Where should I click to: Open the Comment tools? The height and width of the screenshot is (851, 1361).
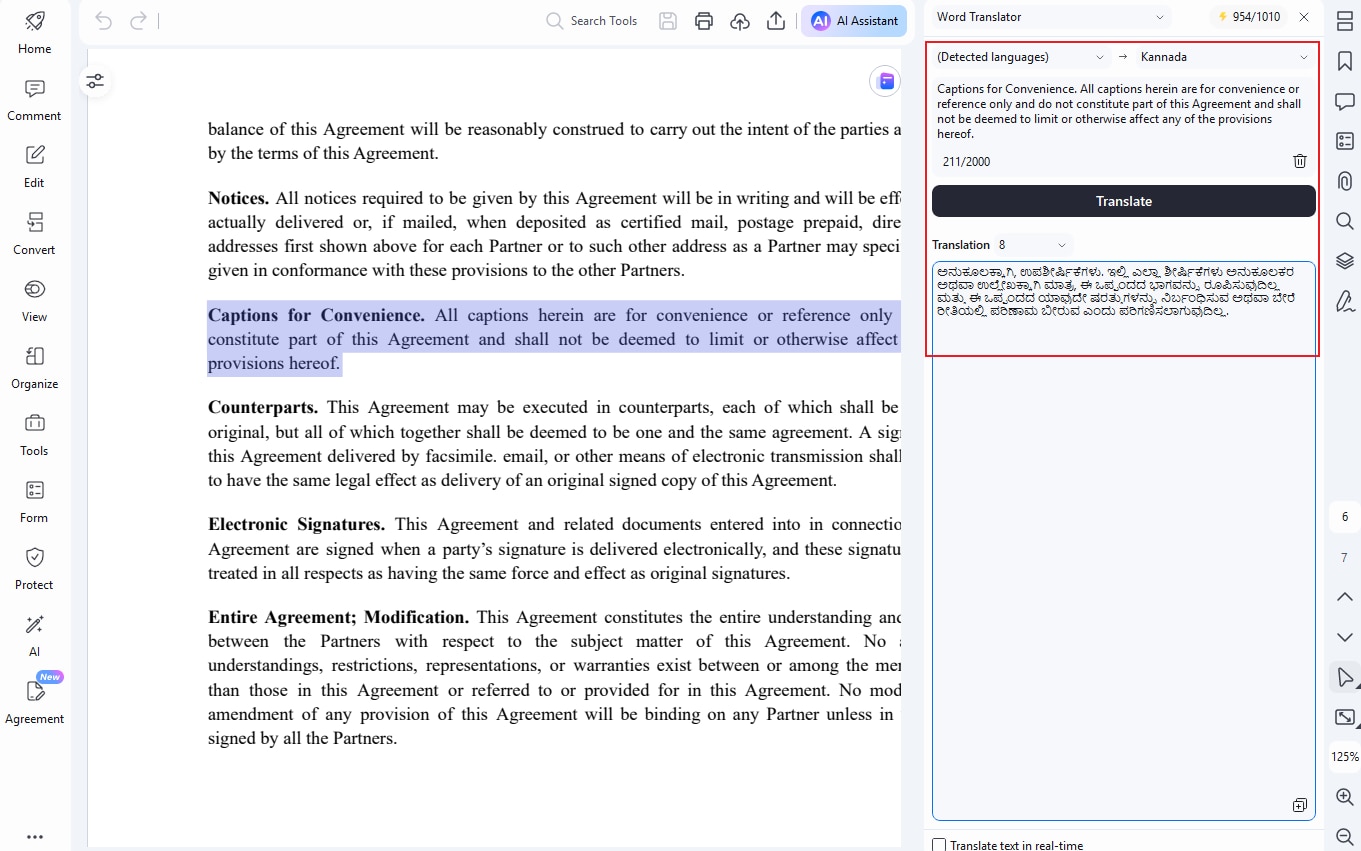tap(34, 100)
